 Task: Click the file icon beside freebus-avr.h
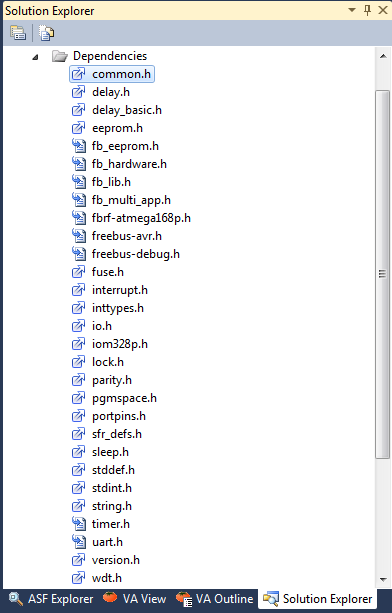79,236
